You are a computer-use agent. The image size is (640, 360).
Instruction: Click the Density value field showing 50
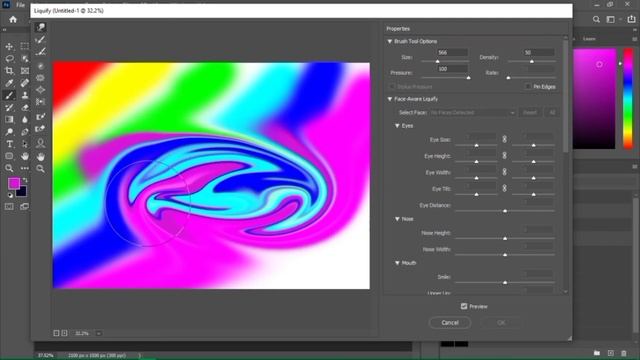point(538,52)
